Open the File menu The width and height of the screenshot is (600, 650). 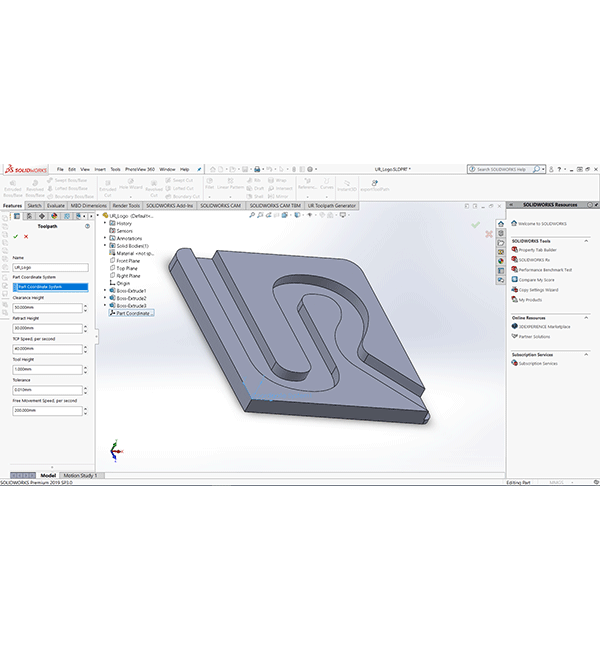pos(60,169)
